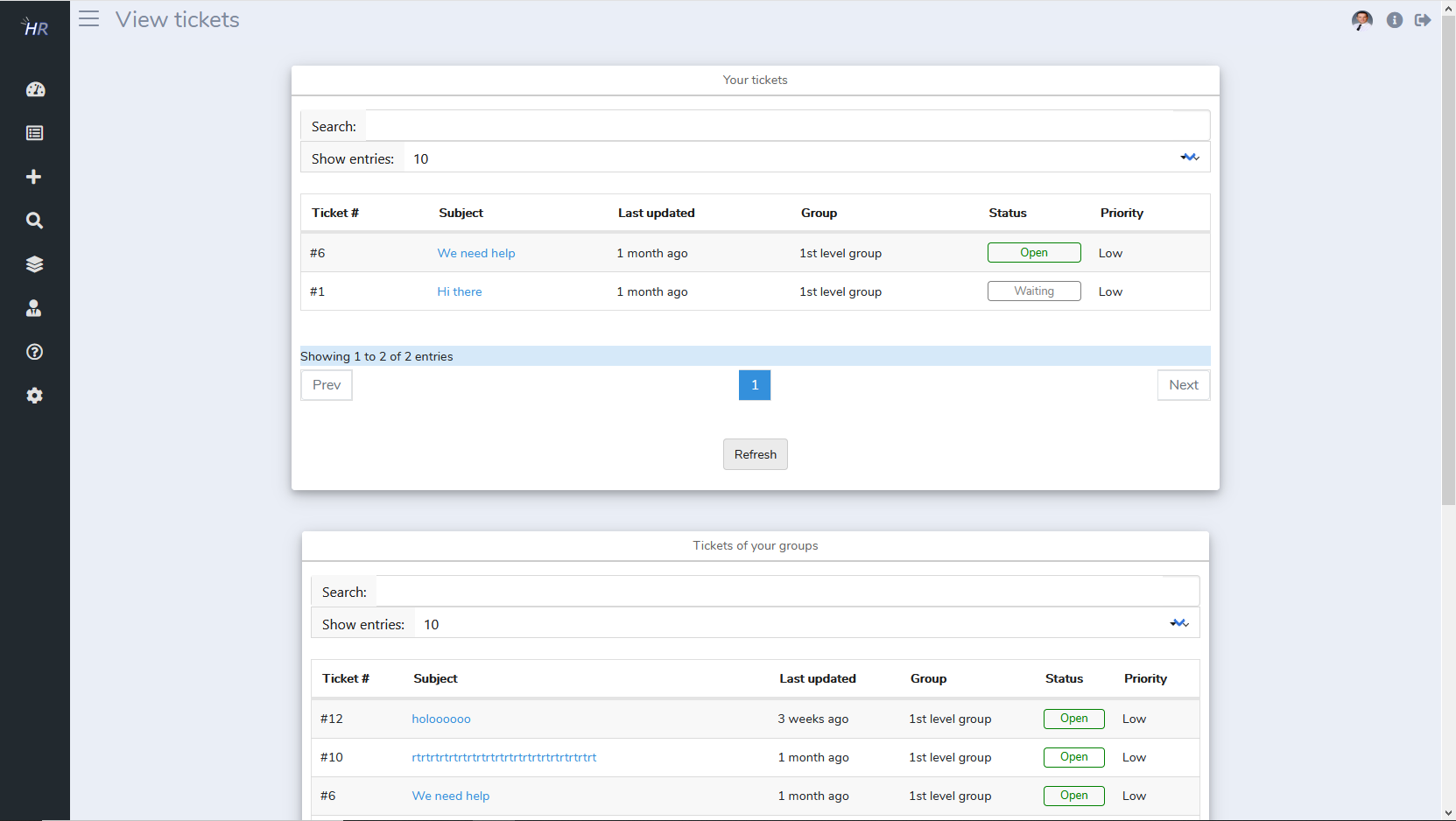Click the HR logo in the sidebar
The width and height of the screenshot is (1456, 821).
coord(35,27)
